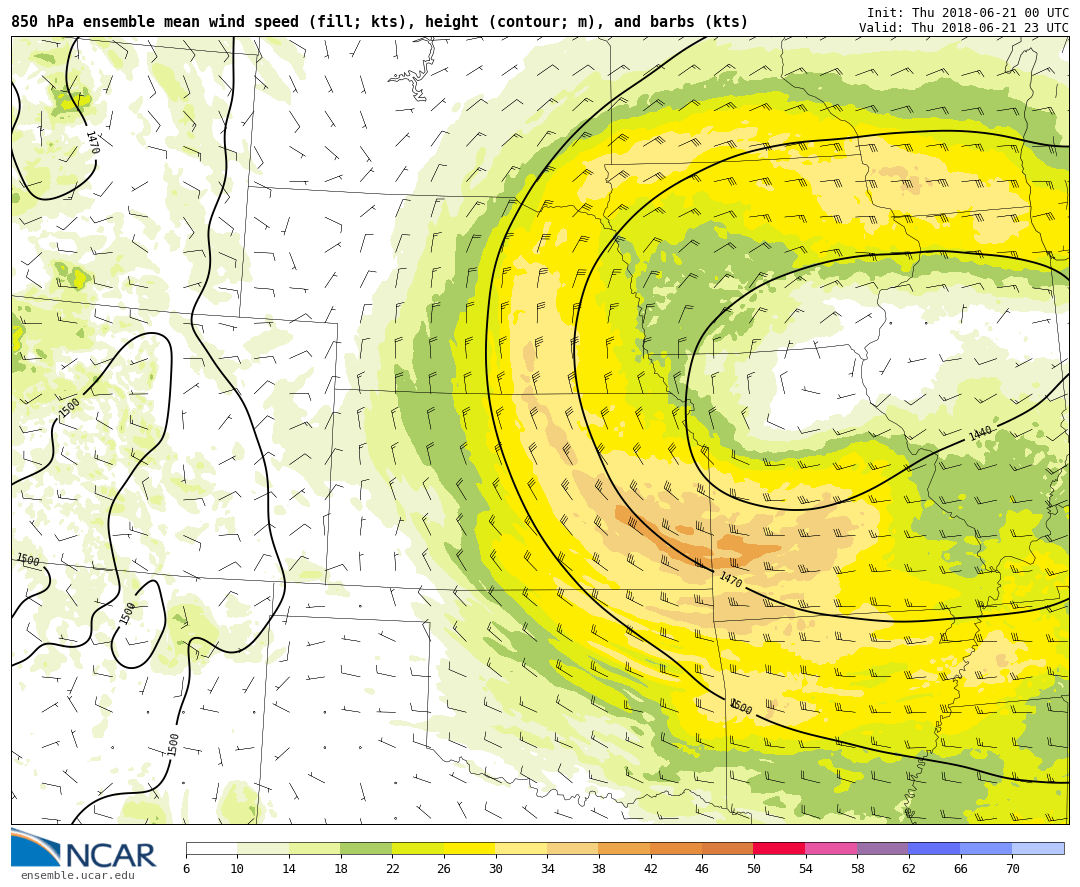The width and height of the screenshot is (1080, 887).
Task: Click colorbar tick label 70
Action: pos(1012,868)
